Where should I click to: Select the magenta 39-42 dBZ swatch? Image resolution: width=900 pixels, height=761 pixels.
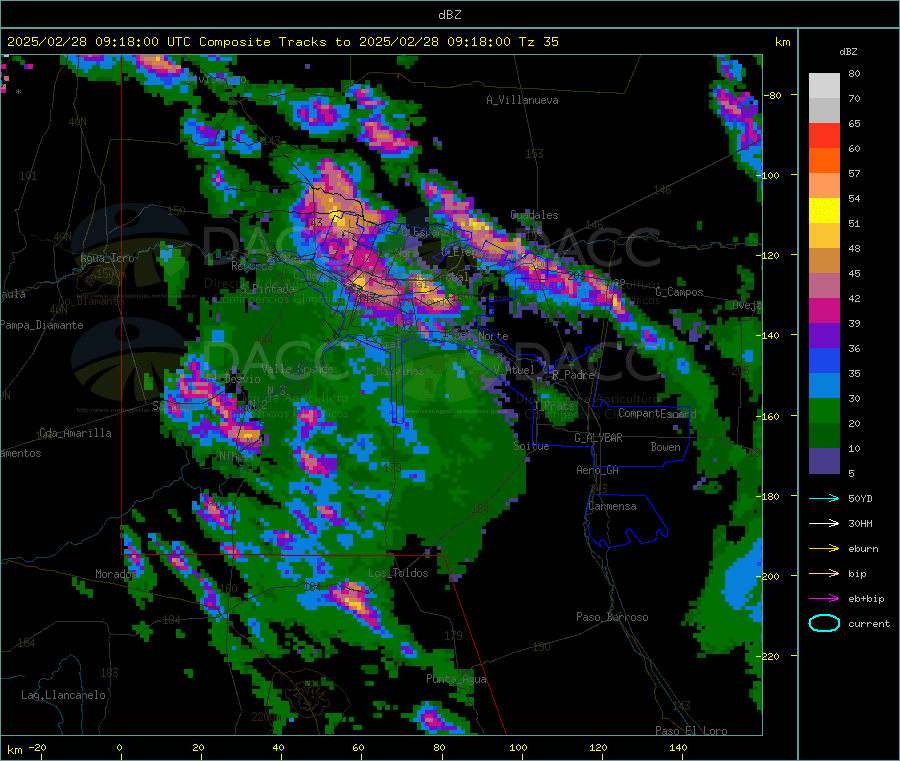[824, 310]
